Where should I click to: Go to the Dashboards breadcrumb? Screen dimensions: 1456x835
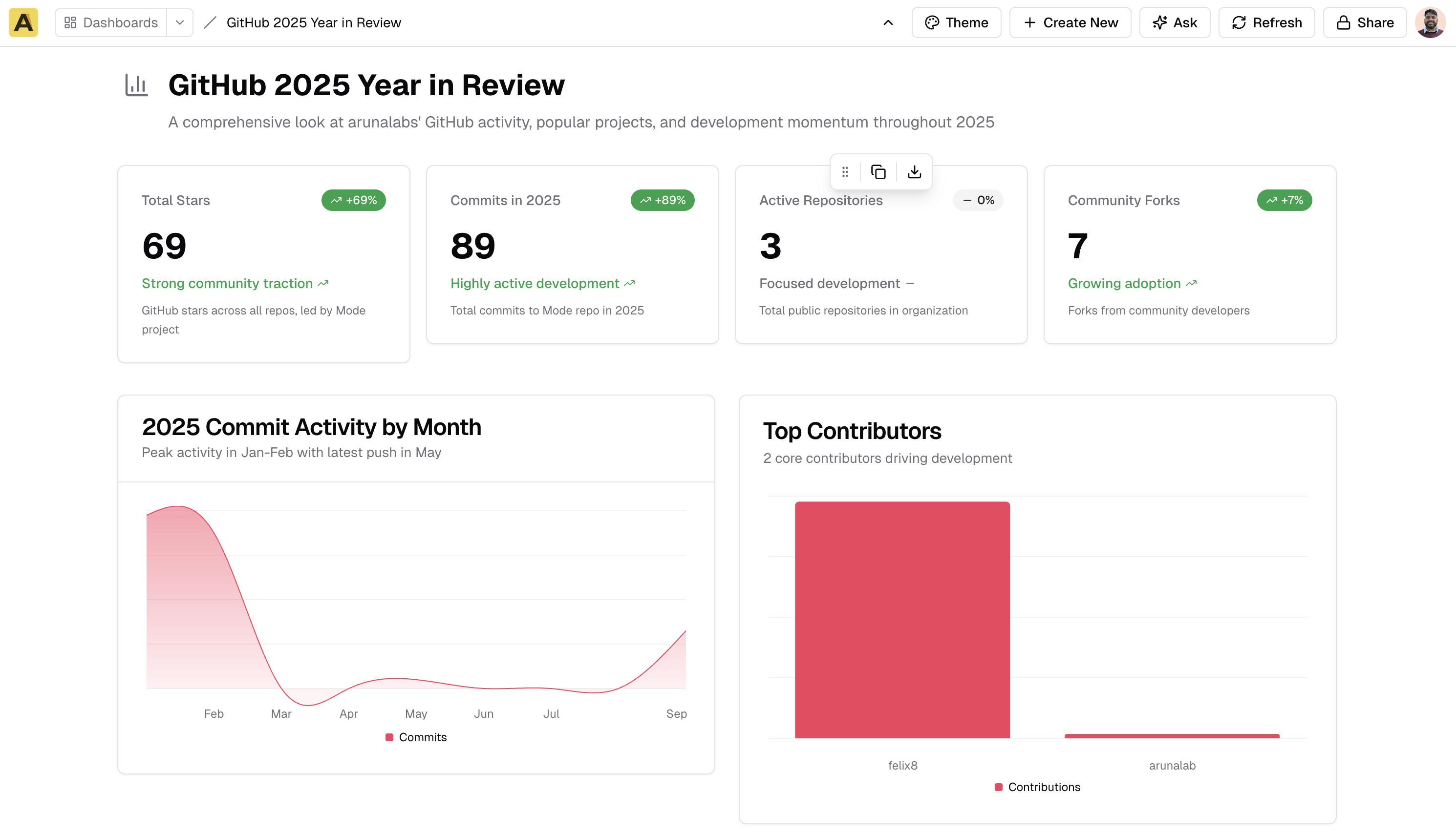click(111, 22)
